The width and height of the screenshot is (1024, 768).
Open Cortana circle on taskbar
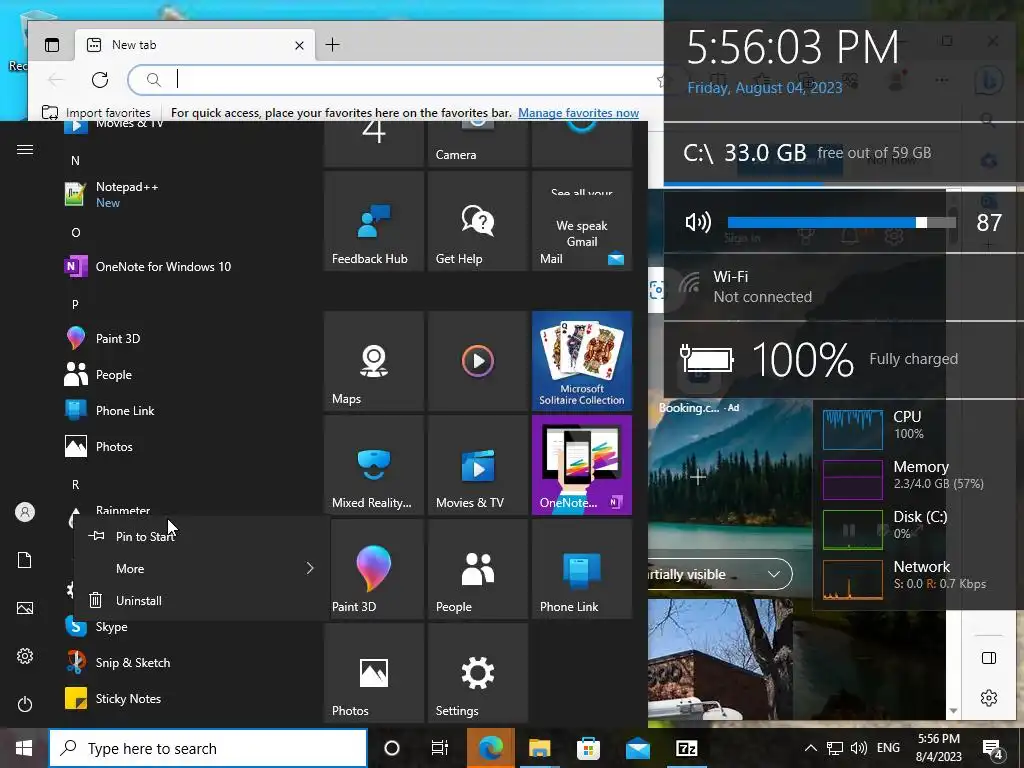(392, 748)
